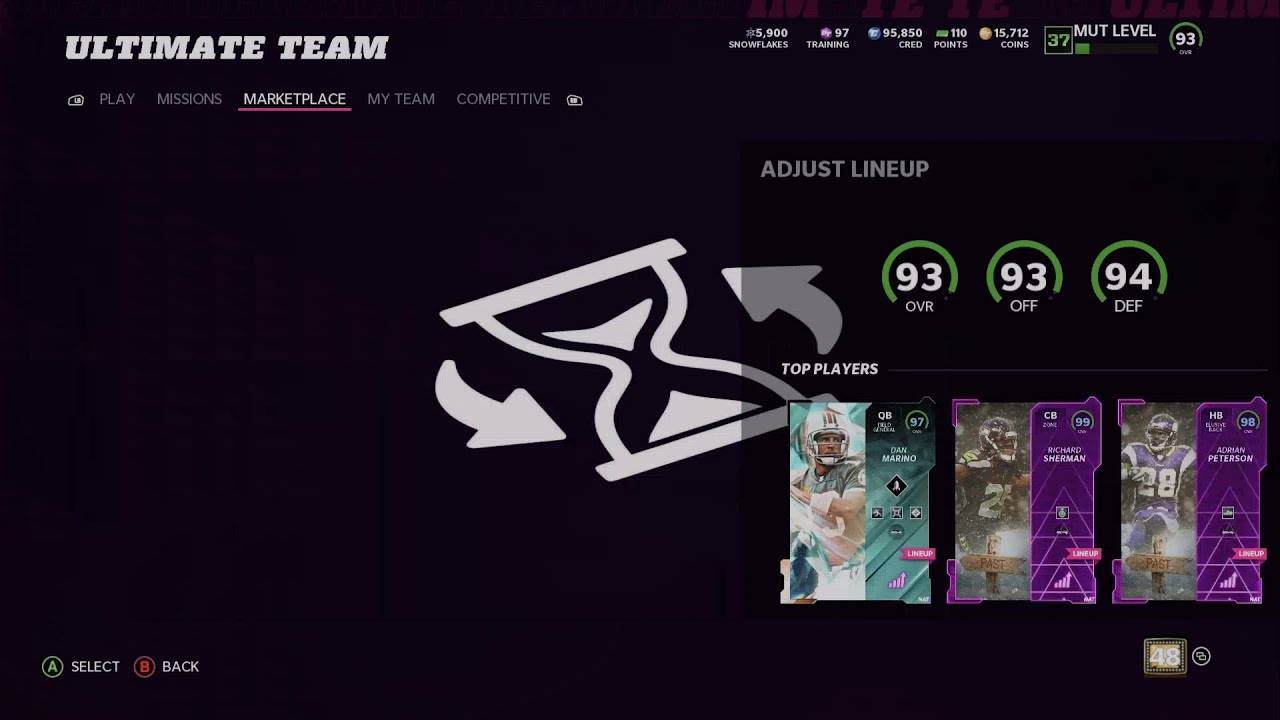
Task: Go to the Competitive tab
Action: tap(503, 99)
